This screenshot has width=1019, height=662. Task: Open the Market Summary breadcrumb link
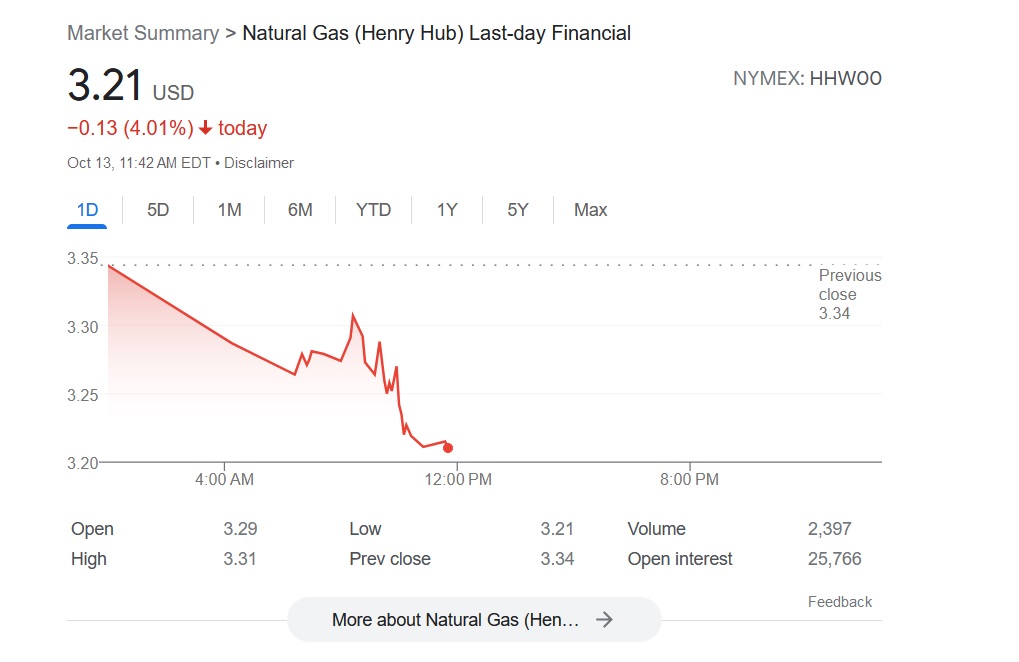point(143,33)
